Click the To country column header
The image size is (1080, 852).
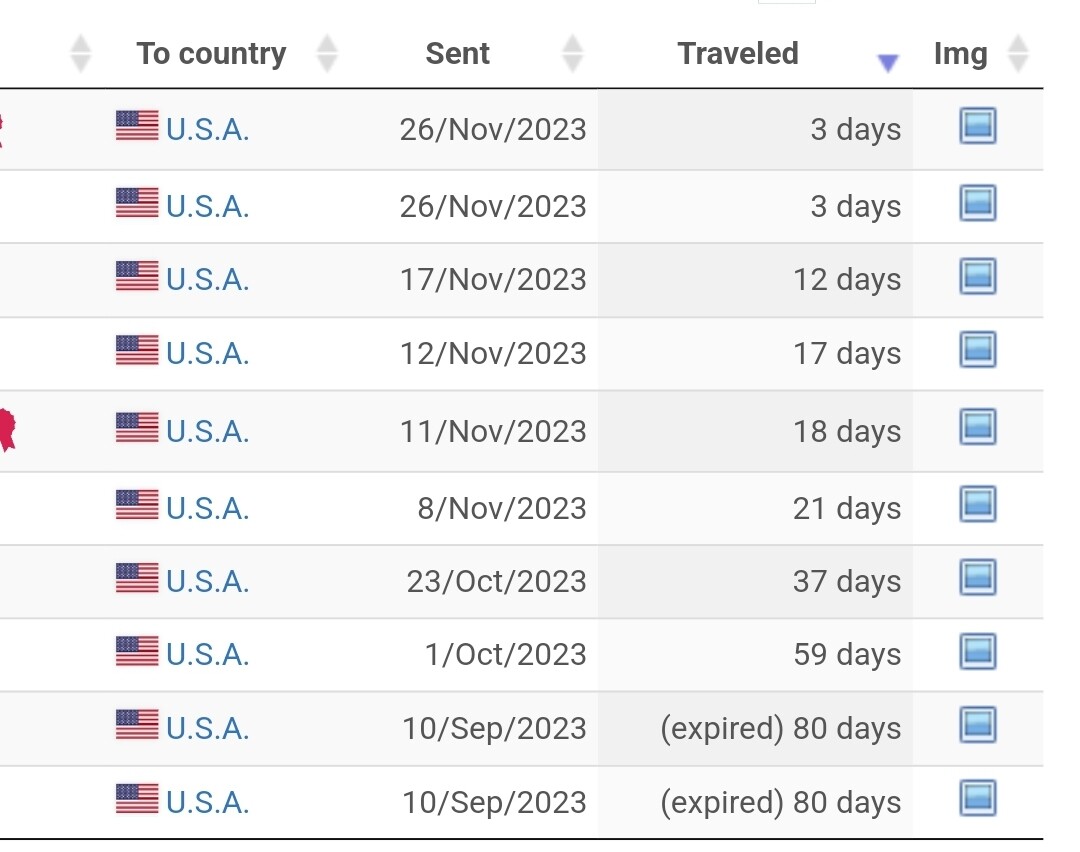click(211, 54)
